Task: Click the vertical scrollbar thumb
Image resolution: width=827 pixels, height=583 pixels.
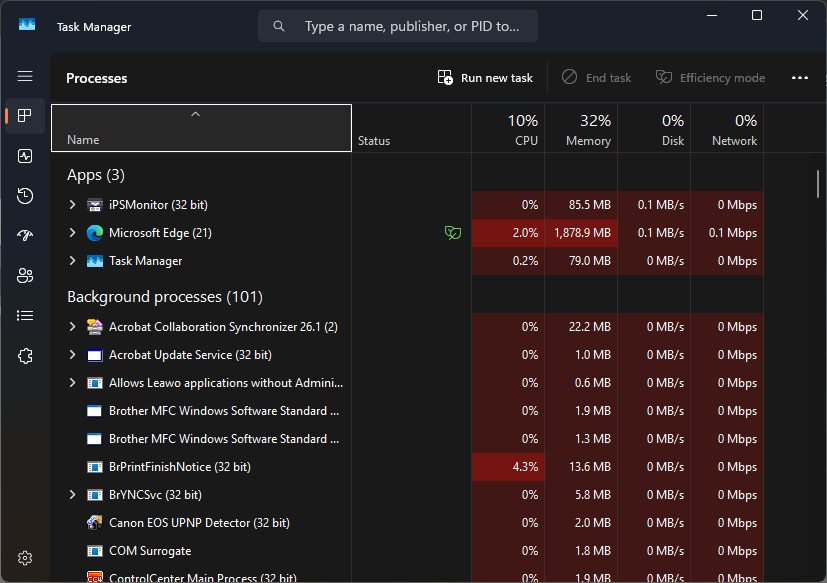Action: click(818, 184)
